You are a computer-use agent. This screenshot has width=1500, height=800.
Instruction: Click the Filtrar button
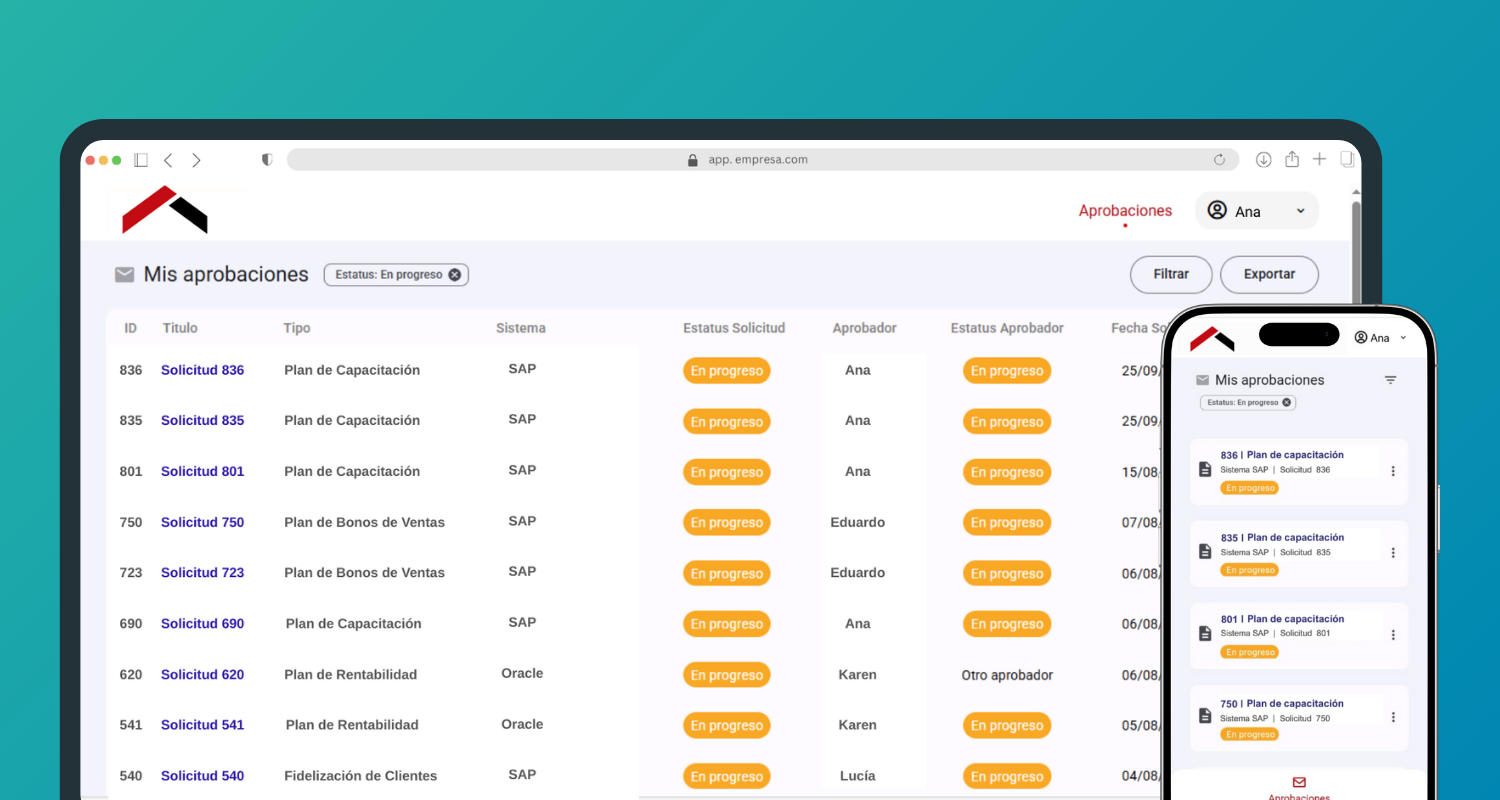pos(1171,274)
